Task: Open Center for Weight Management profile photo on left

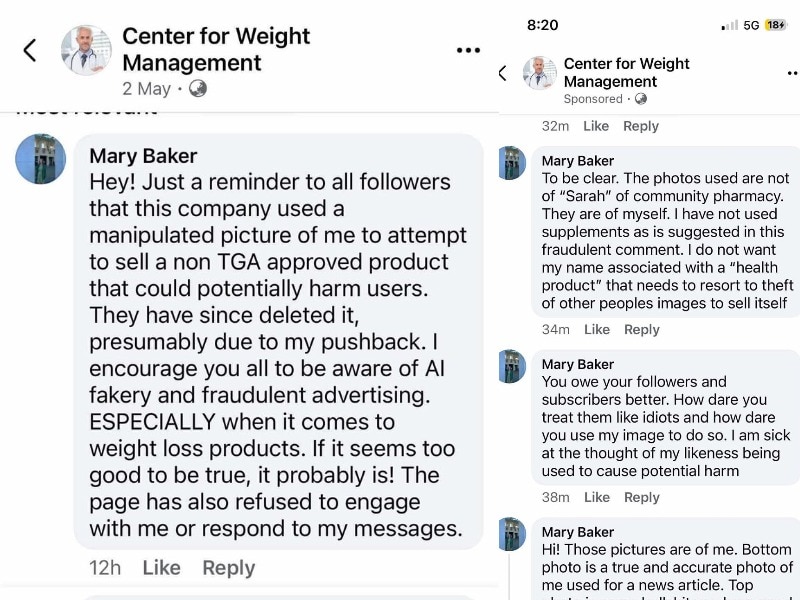Action: [86, 50]
